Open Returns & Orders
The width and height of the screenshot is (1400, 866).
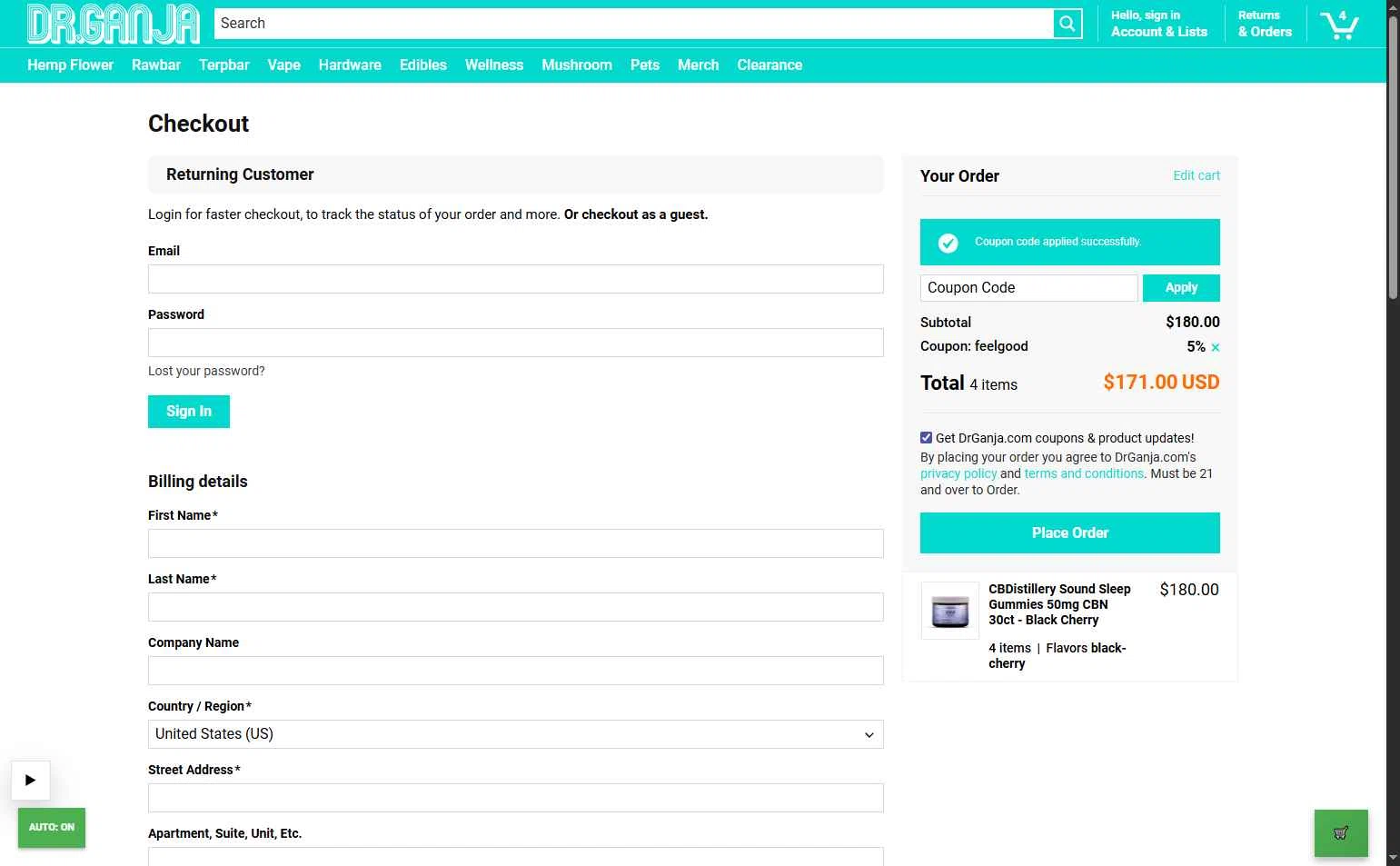1265,24
